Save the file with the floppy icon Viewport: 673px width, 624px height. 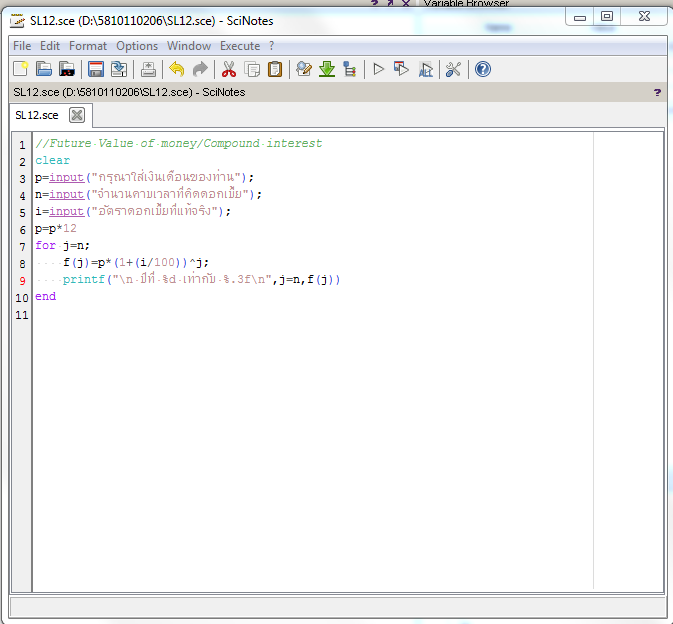tap(96, 69)
